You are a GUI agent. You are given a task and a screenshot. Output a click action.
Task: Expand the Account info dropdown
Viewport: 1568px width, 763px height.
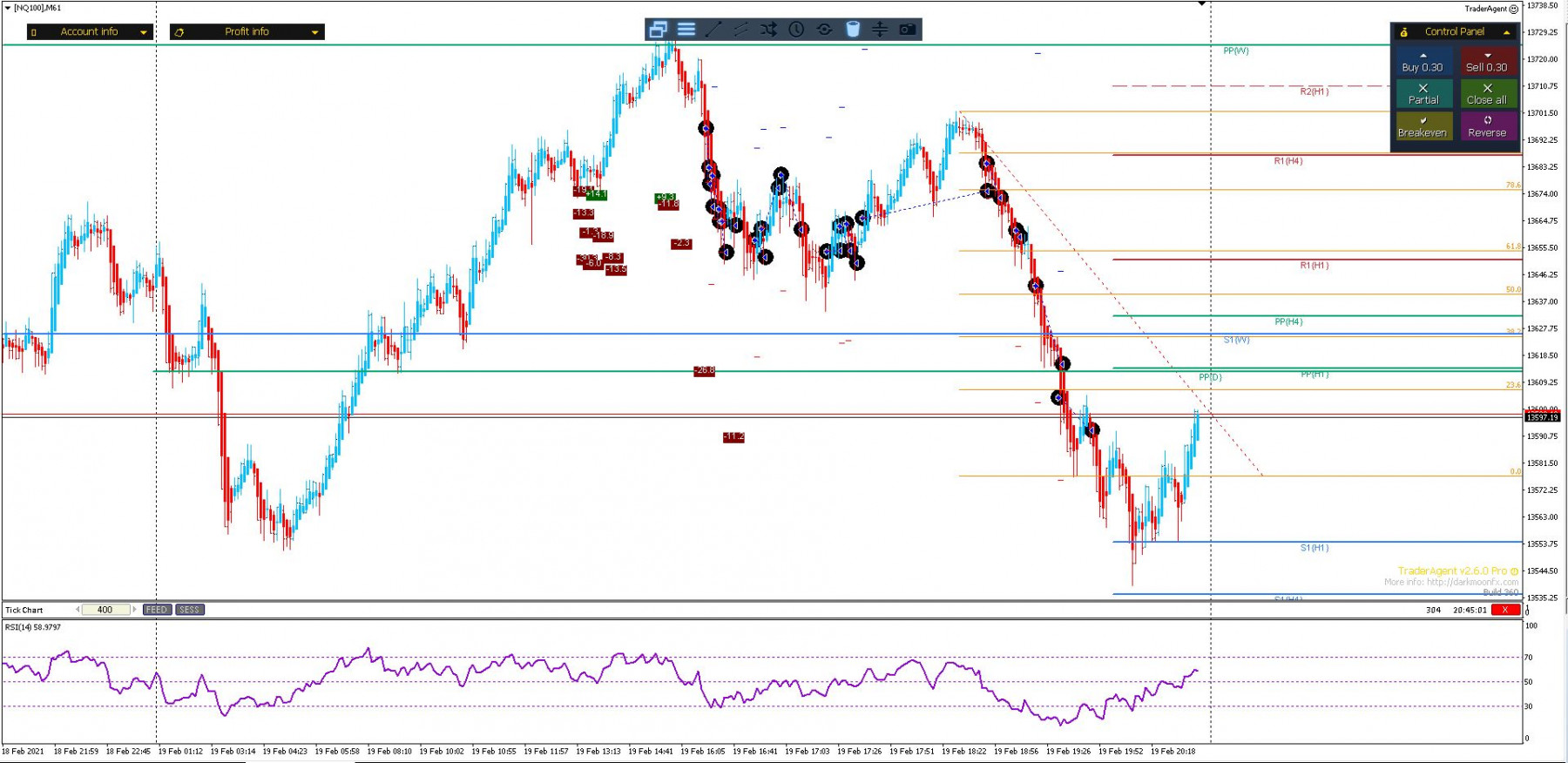[x=90, y=31]
